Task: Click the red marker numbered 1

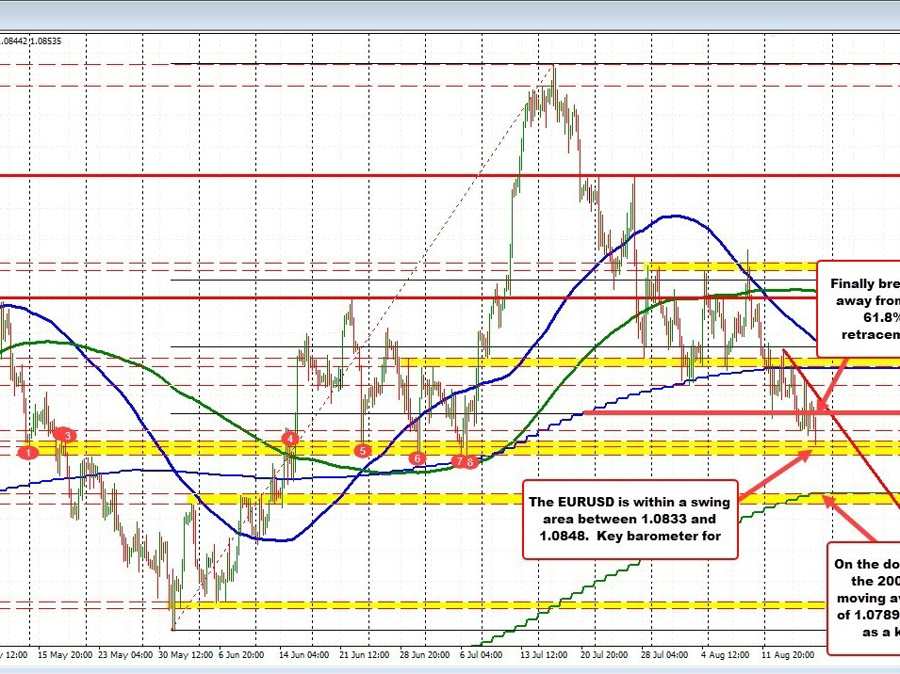Action: click(30, 452)
